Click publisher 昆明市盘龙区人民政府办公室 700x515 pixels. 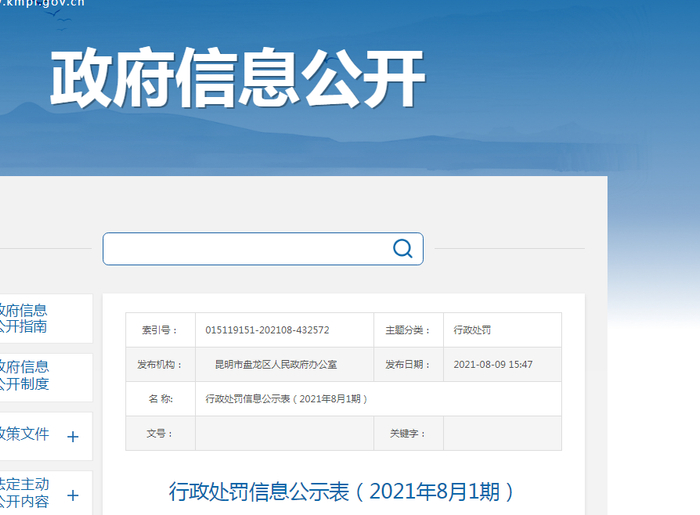tap(276, 365)
